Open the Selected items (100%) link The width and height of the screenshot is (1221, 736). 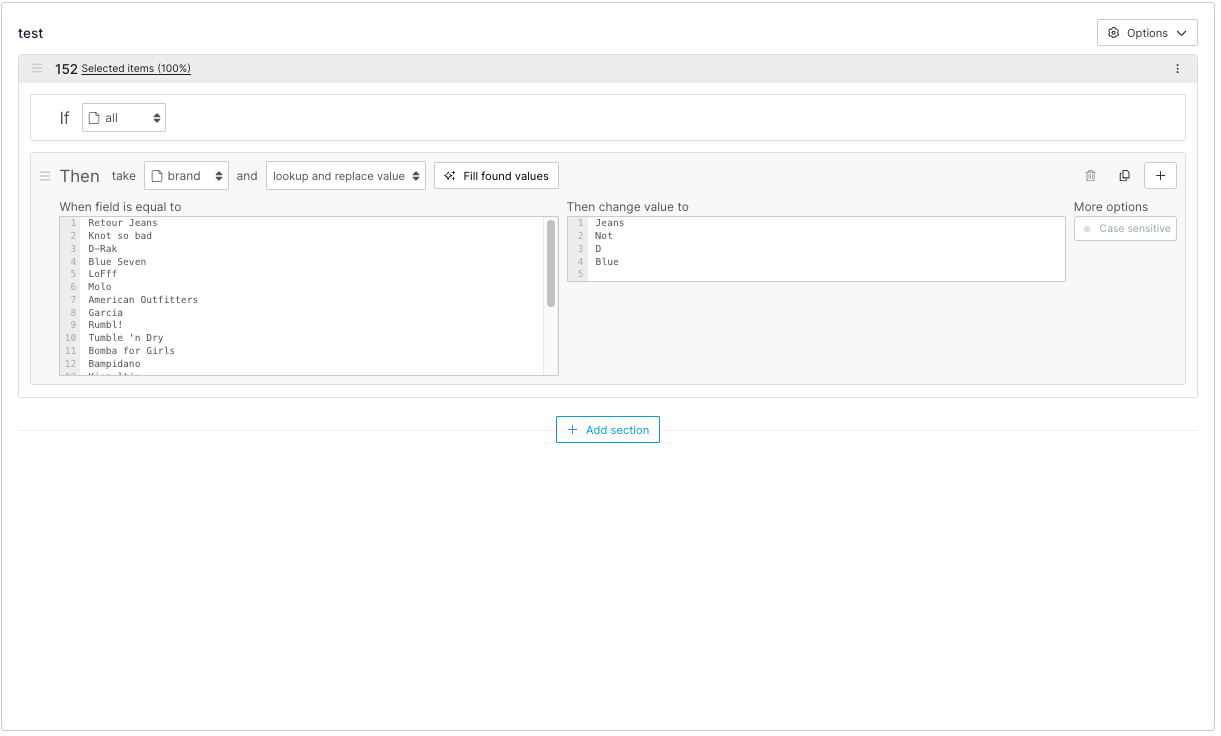coord(136,69)
